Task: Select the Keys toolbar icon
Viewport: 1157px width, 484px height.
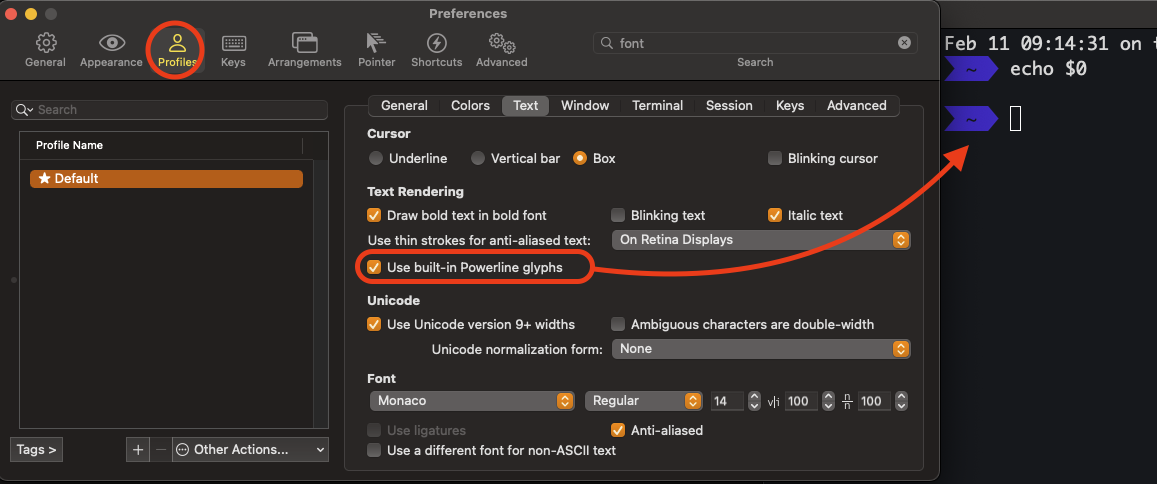Action: 233,49
